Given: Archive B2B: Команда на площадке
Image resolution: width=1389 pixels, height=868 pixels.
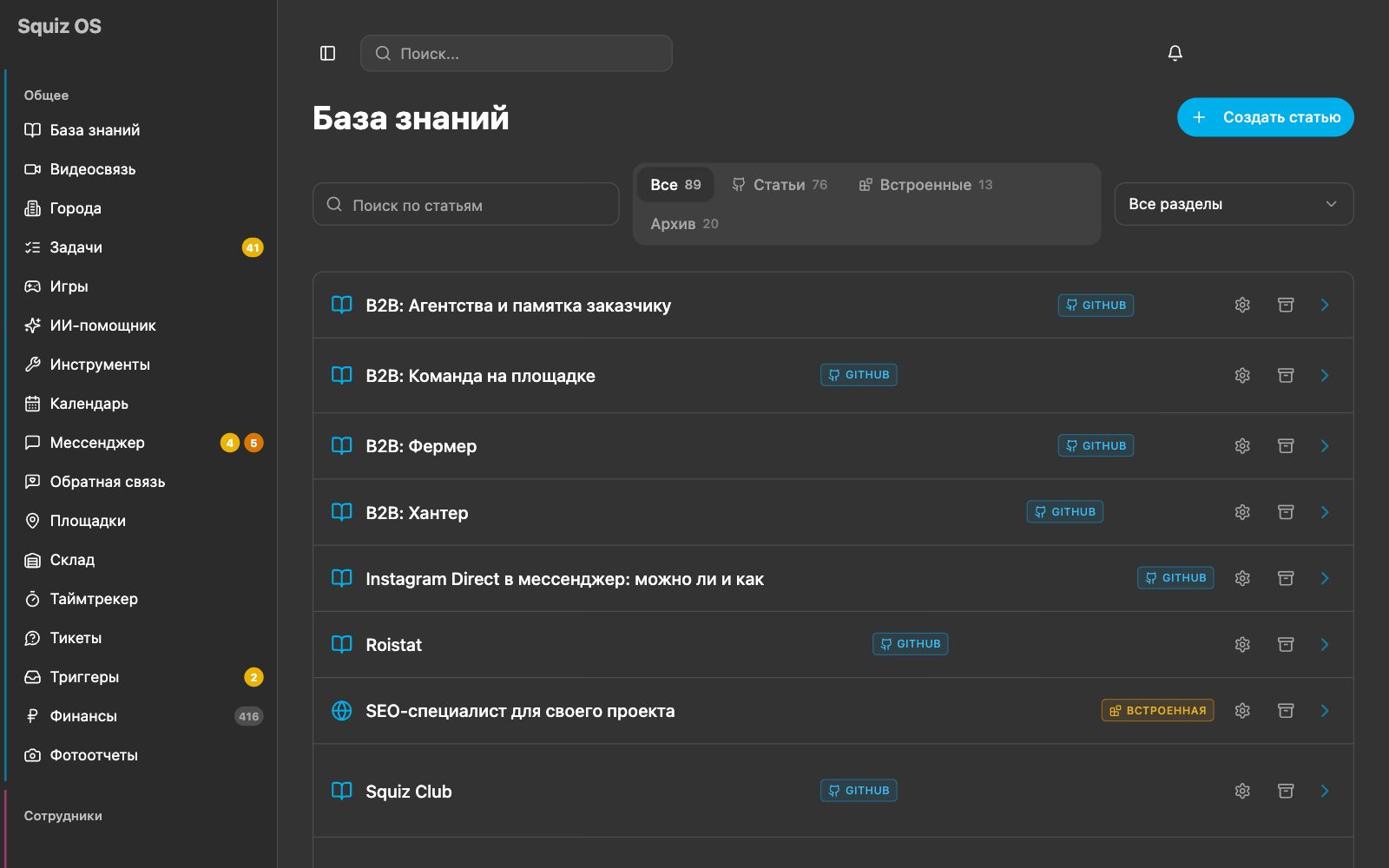Looking at the screenshot, I should [1286, 375].
